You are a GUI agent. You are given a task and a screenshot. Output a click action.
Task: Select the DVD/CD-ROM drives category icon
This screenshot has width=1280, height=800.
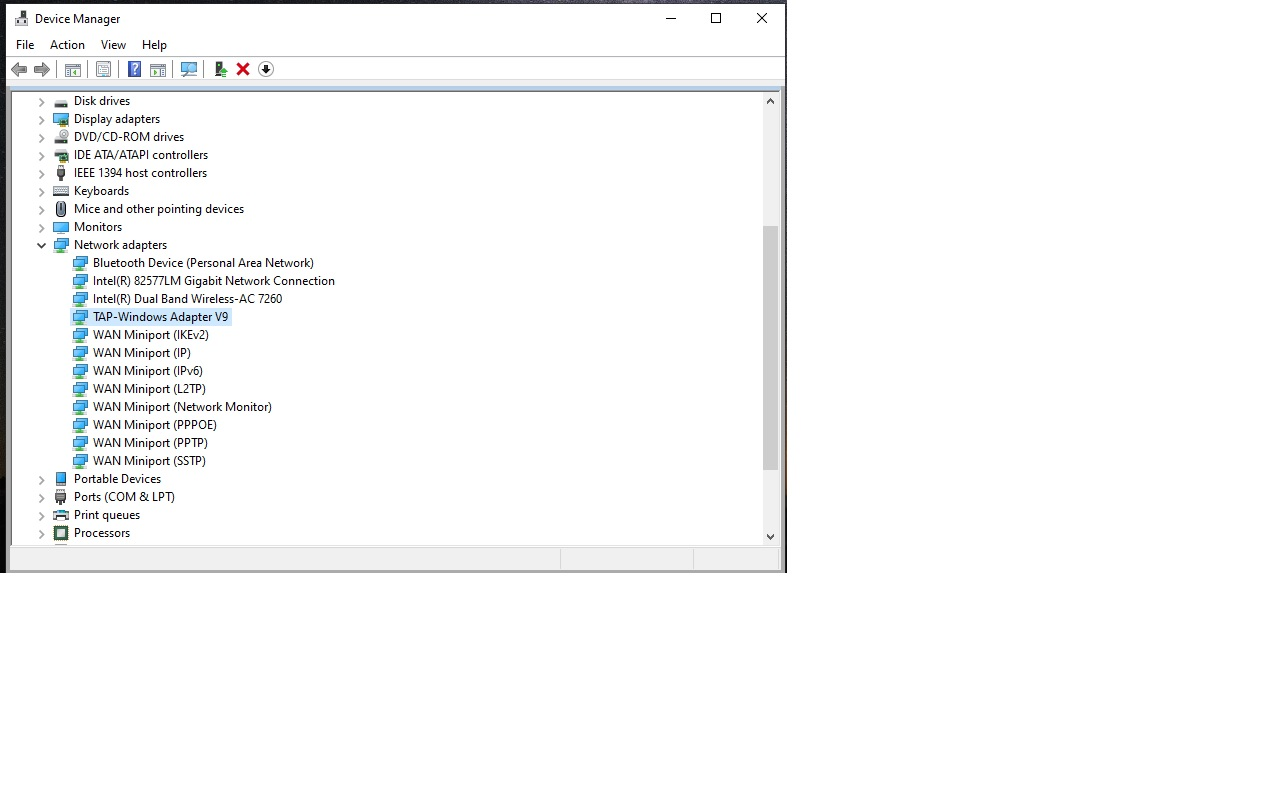coord(61,137)
